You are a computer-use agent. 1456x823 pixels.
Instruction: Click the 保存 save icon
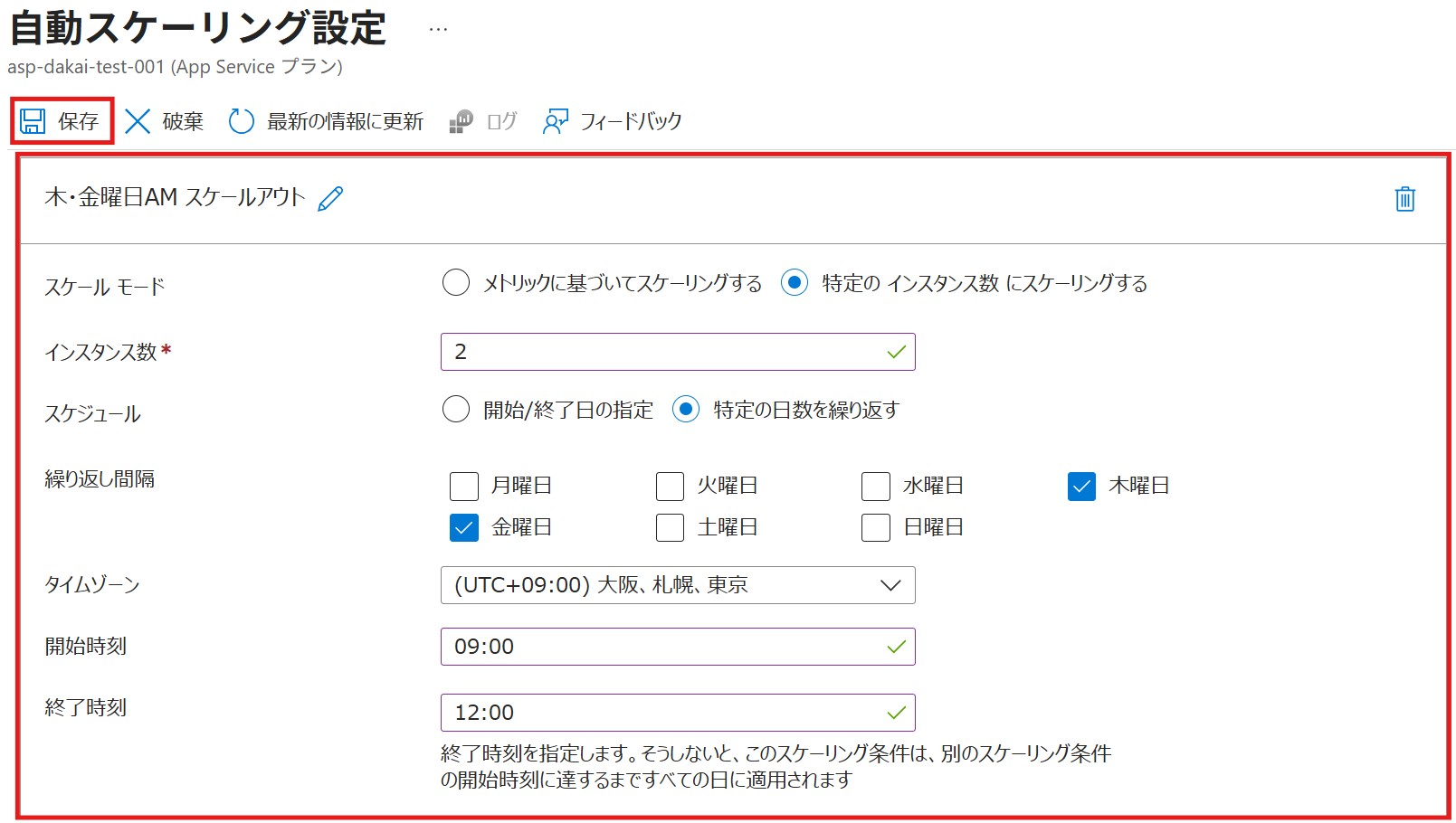[33, 121]
